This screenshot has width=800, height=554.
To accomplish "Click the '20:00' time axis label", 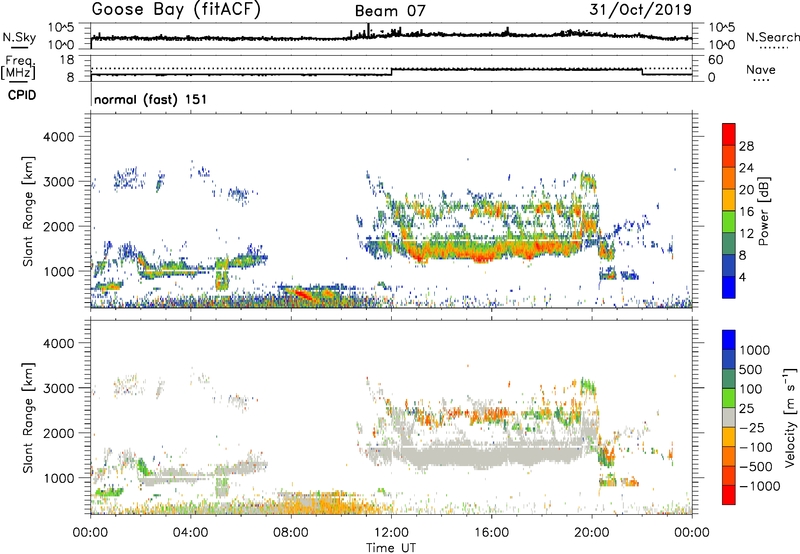I will coord(592,533).
